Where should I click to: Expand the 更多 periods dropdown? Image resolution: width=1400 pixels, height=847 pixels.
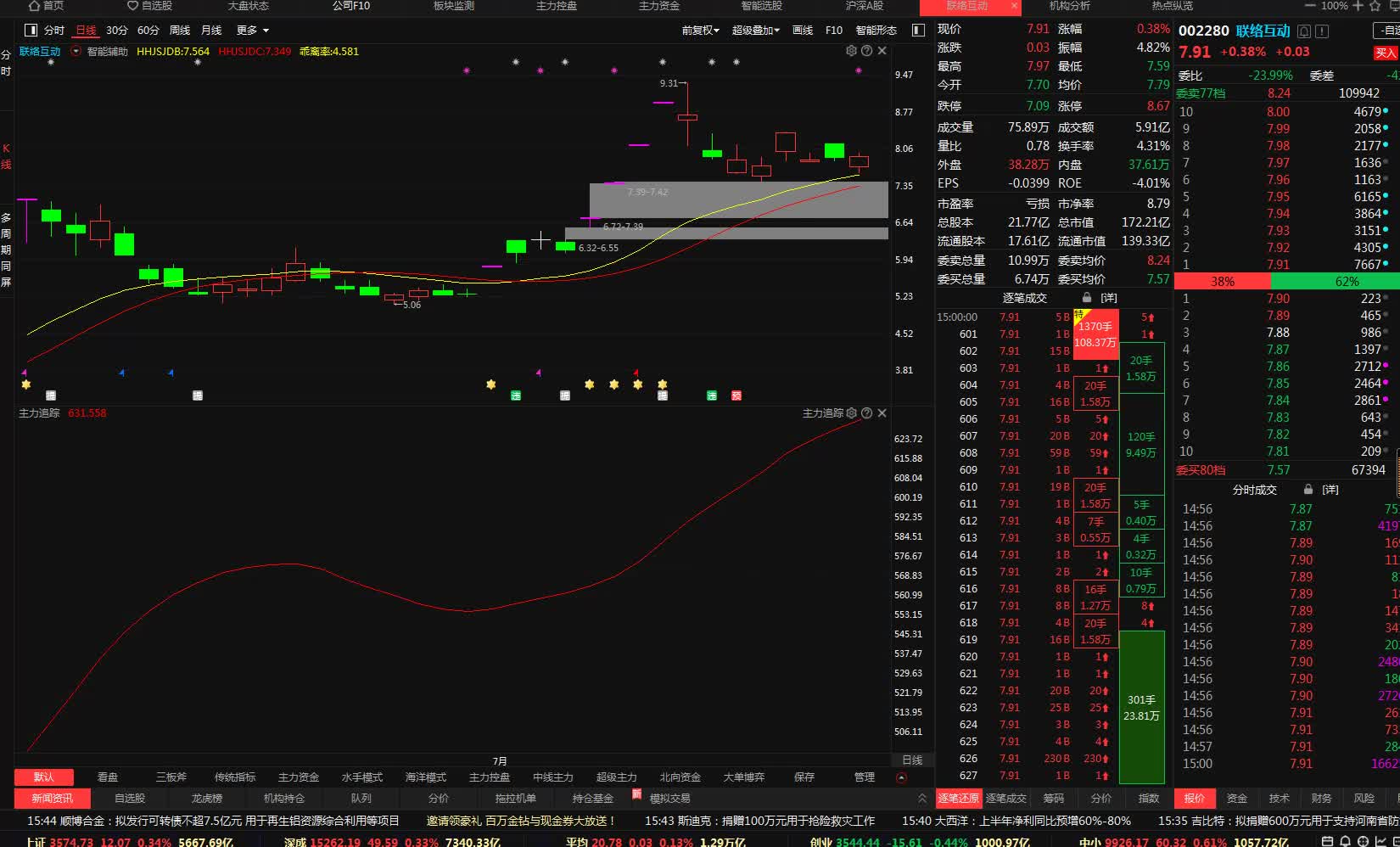pos(253,30)
